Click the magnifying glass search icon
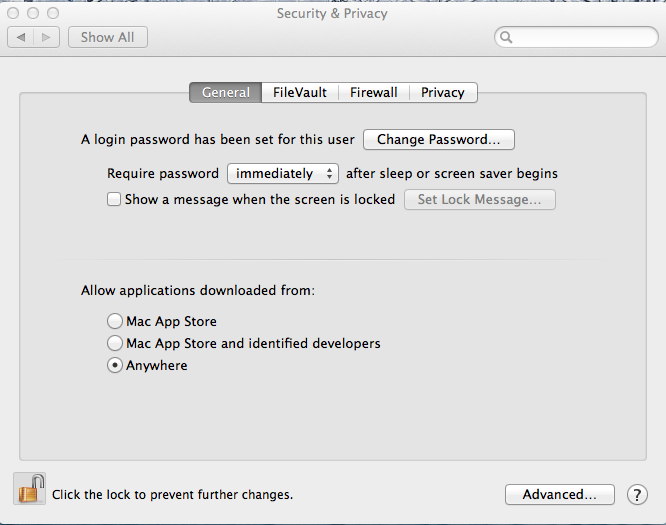 click(x=506, y=37)
